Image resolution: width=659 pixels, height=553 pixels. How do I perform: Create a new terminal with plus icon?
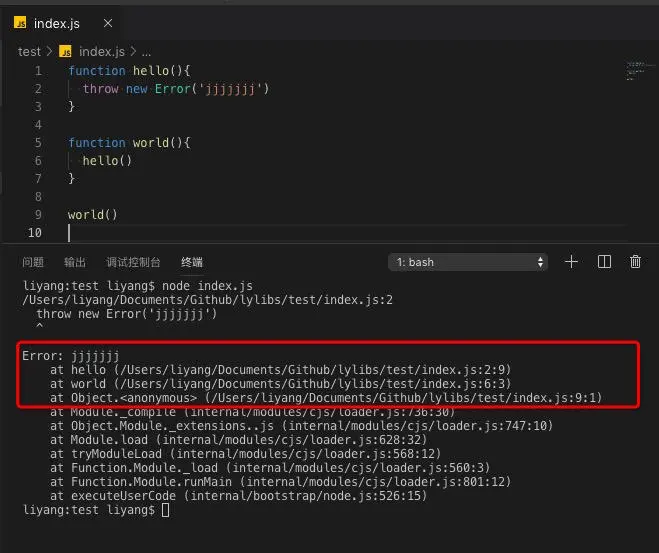(x=571, y=262)
